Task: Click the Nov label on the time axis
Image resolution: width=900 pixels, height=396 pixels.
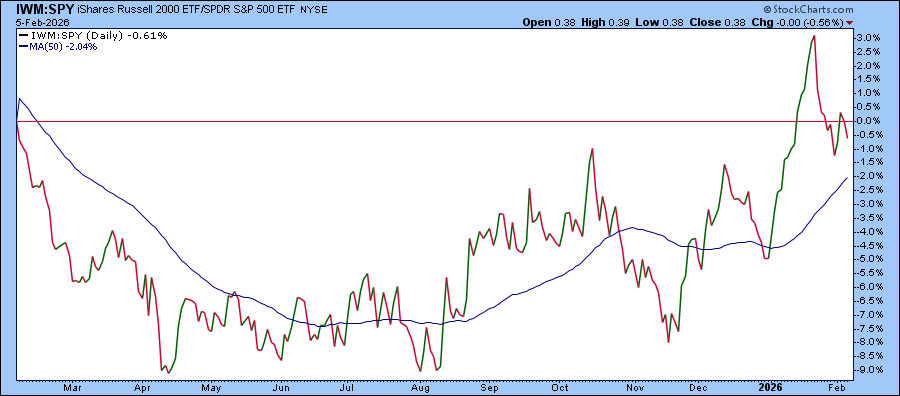Action: click(x=635, y=387)
